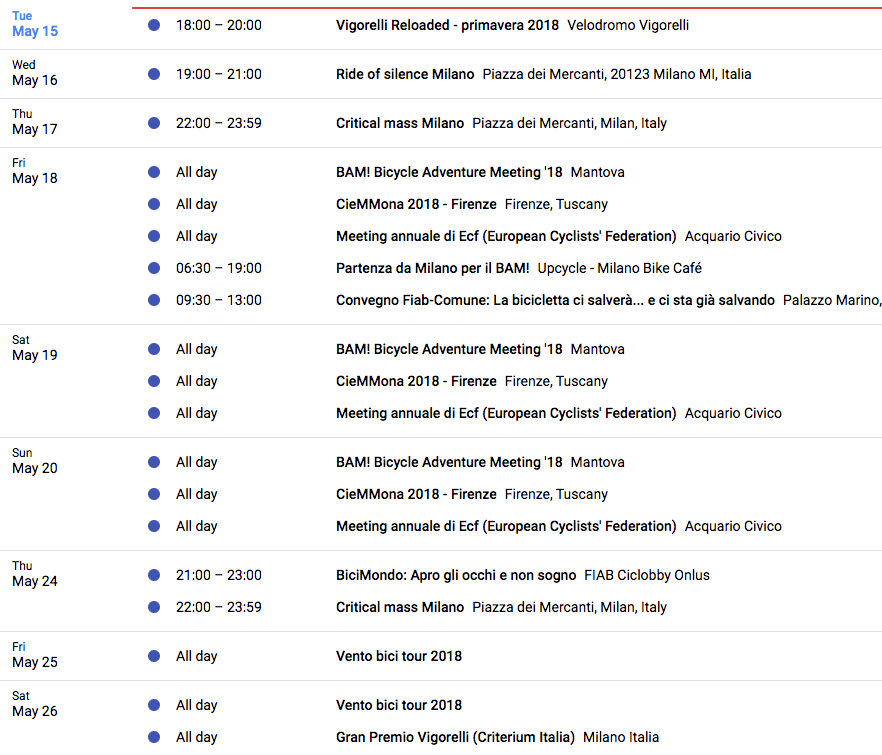Open the Tue May 15 date header
Screen dimensions: 882x755
(x=35, y=24)
